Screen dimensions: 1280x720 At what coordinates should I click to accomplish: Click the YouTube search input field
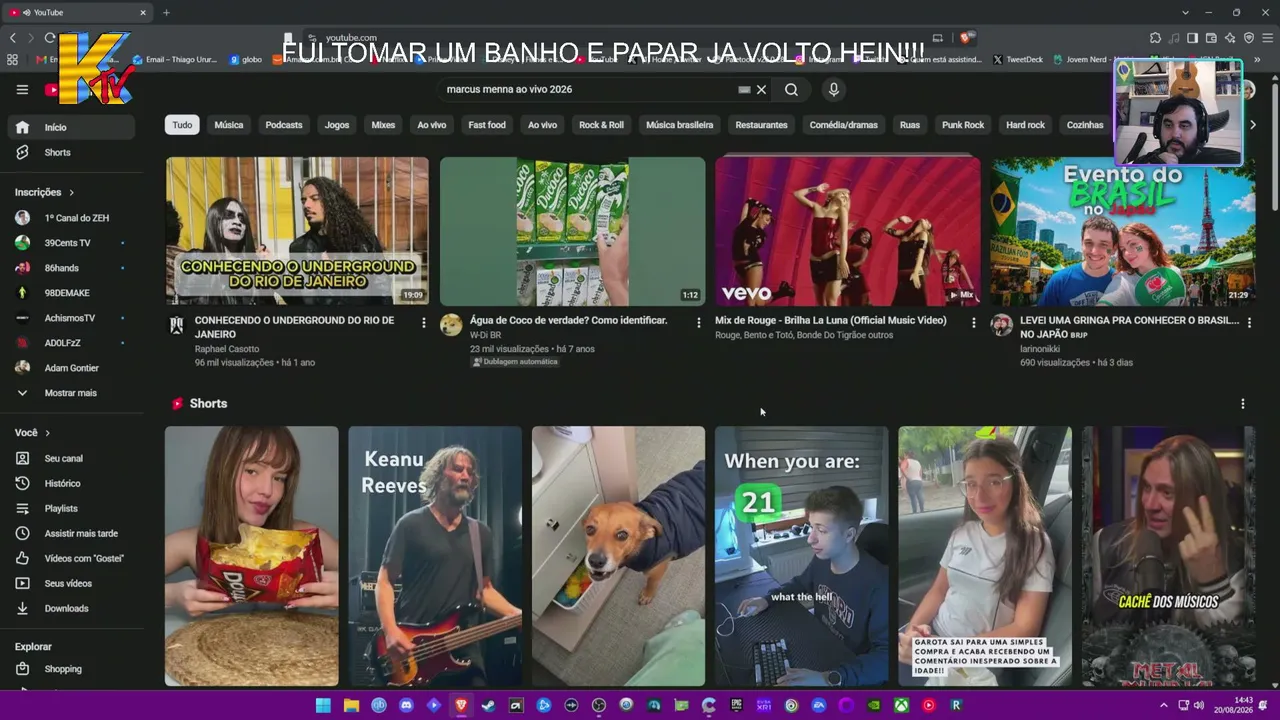pyautogui.click(x=590, y=89)
